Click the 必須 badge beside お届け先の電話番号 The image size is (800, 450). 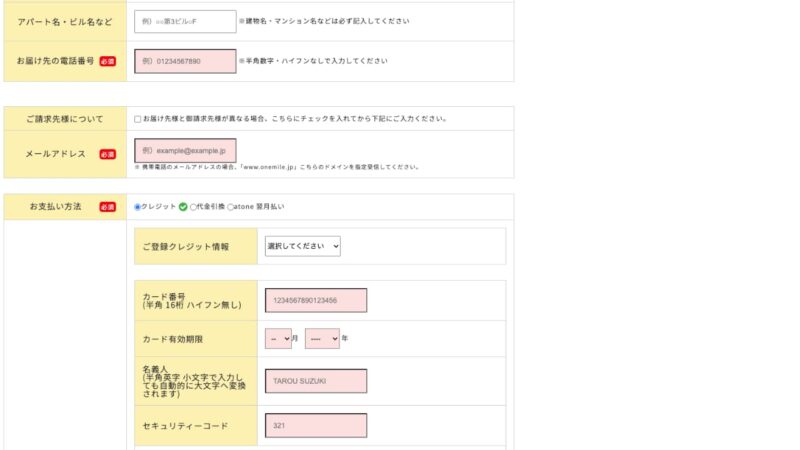108,61
